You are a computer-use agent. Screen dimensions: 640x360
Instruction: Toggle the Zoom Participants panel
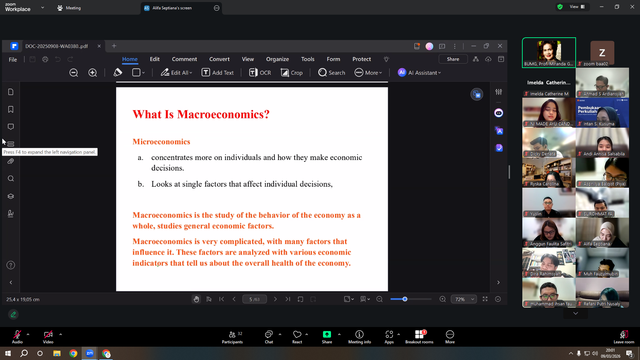pos(232,337)
